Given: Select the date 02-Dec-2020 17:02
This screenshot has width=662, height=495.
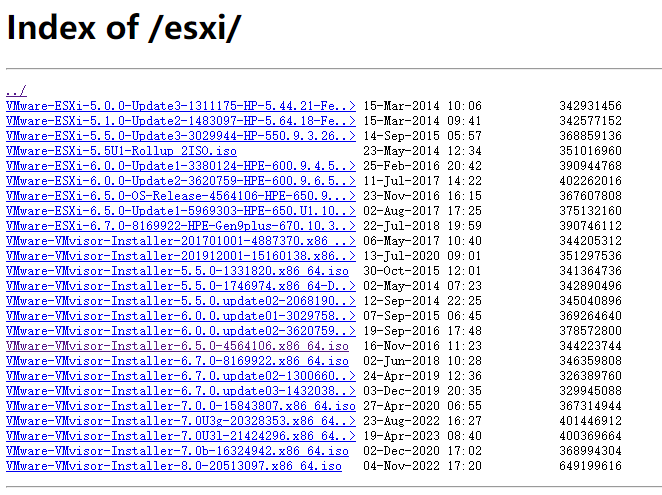Looking at the screenshot, I should point(422,451).
